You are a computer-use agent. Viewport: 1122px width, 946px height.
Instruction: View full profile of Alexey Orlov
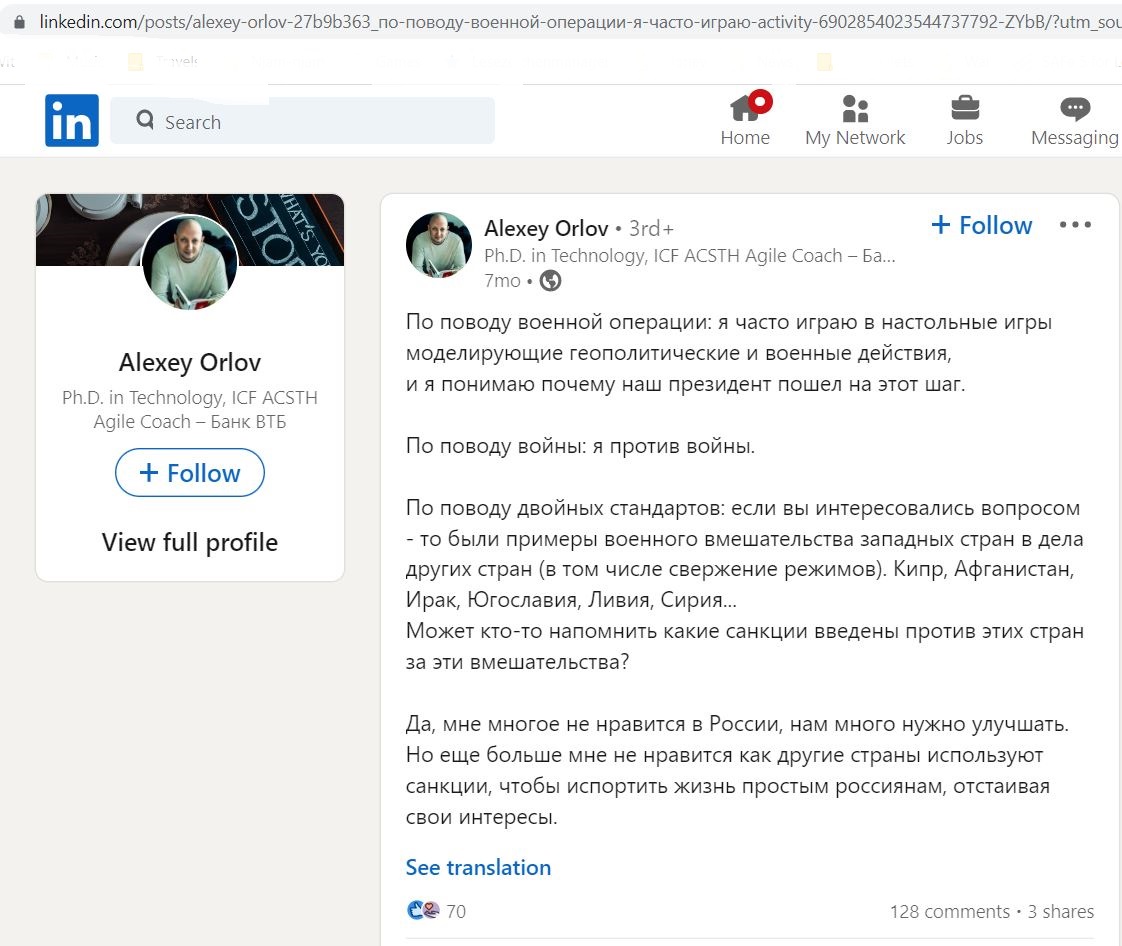pyautogui.click(x=190, y=542)
